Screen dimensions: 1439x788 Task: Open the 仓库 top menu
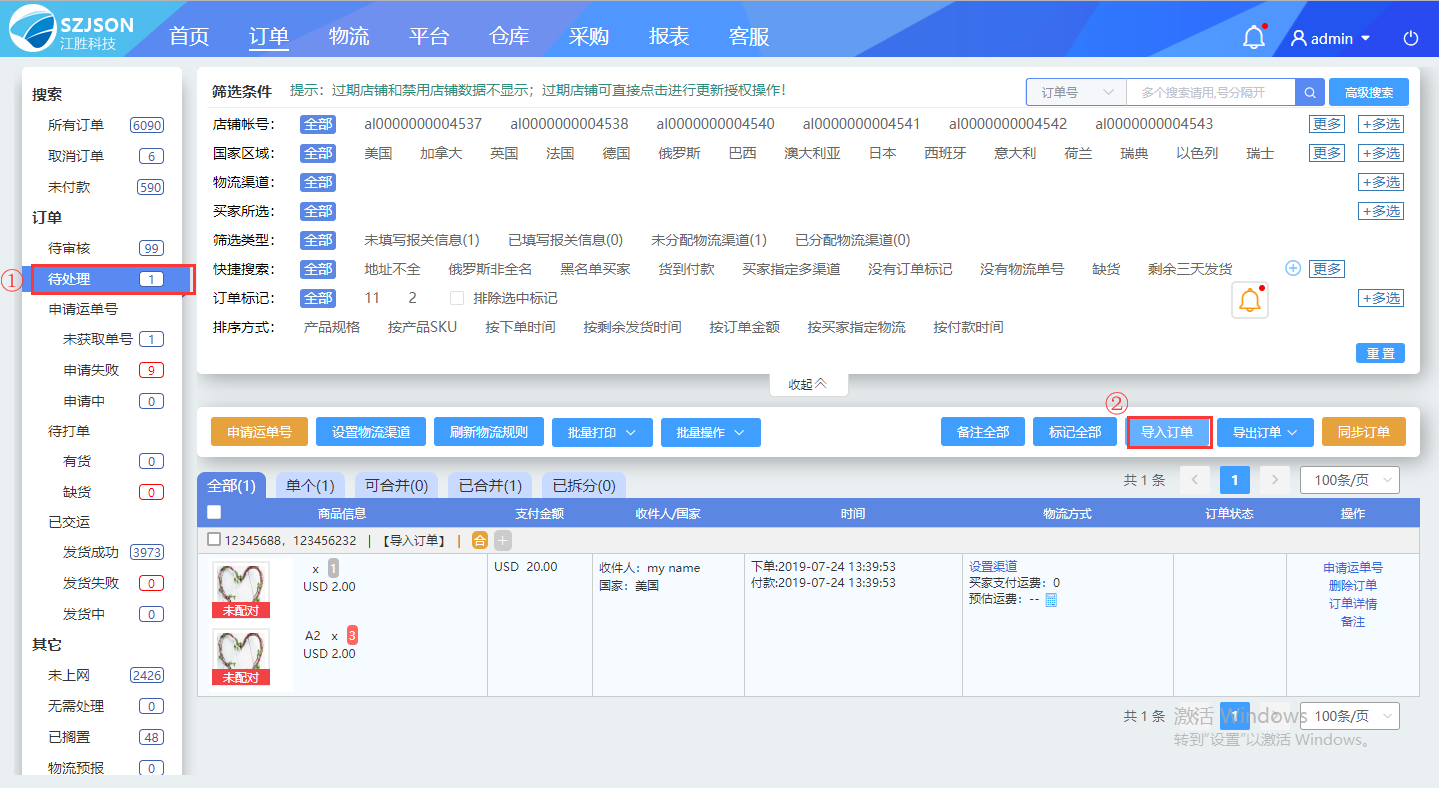point(509,36)
